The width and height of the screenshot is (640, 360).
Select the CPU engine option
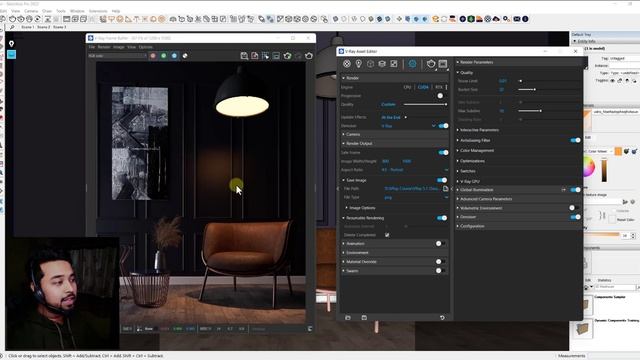coord(407,87)
